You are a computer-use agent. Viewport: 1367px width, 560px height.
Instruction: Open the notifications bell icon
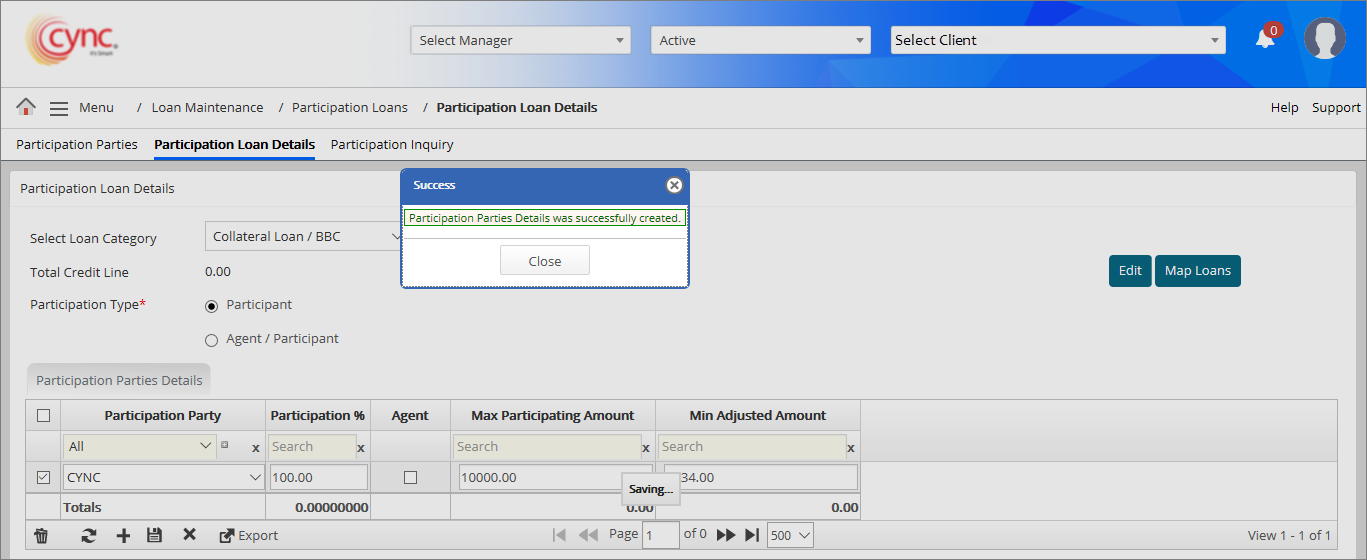[1265, 39]
